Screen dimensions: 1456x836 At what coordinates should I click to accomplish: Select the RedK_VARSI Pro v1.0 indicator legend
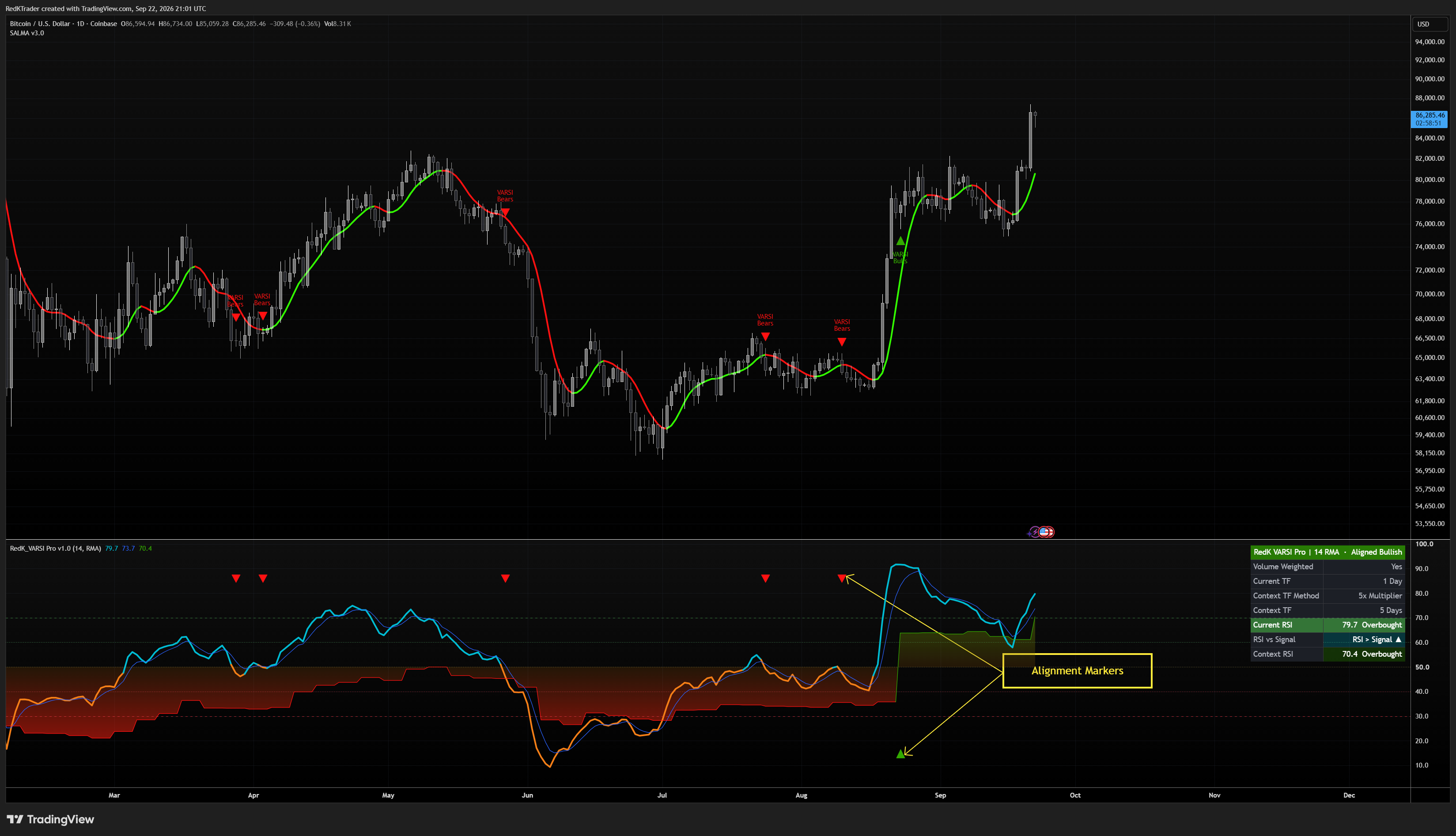[x=55, y=549]
